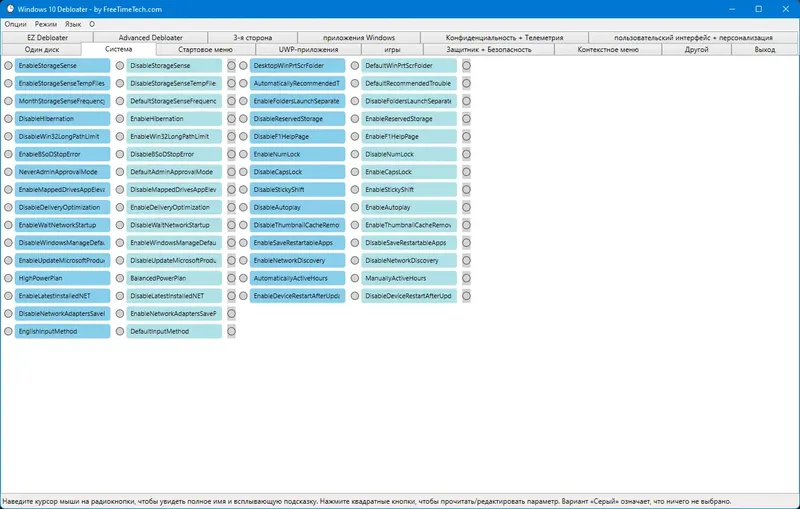The height and width of the screenshot is (509, 800).
Task: Click the grey square button after DisableNumLock
Action: pyautogui.click(x=466, y=154)
